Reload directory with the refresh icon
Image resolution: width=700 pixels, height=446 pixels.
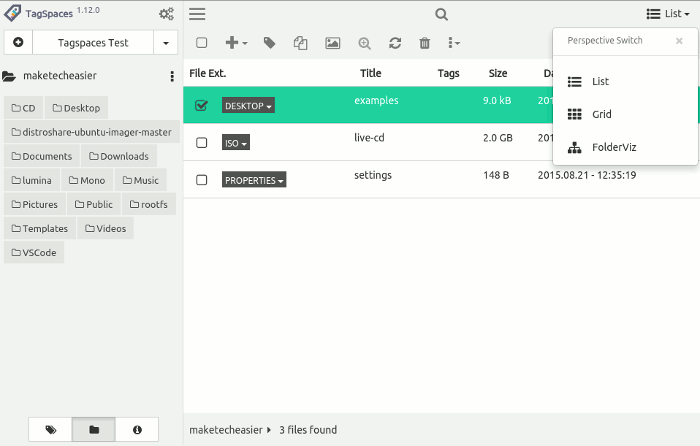pyautogui.click(x=395, y=43)
